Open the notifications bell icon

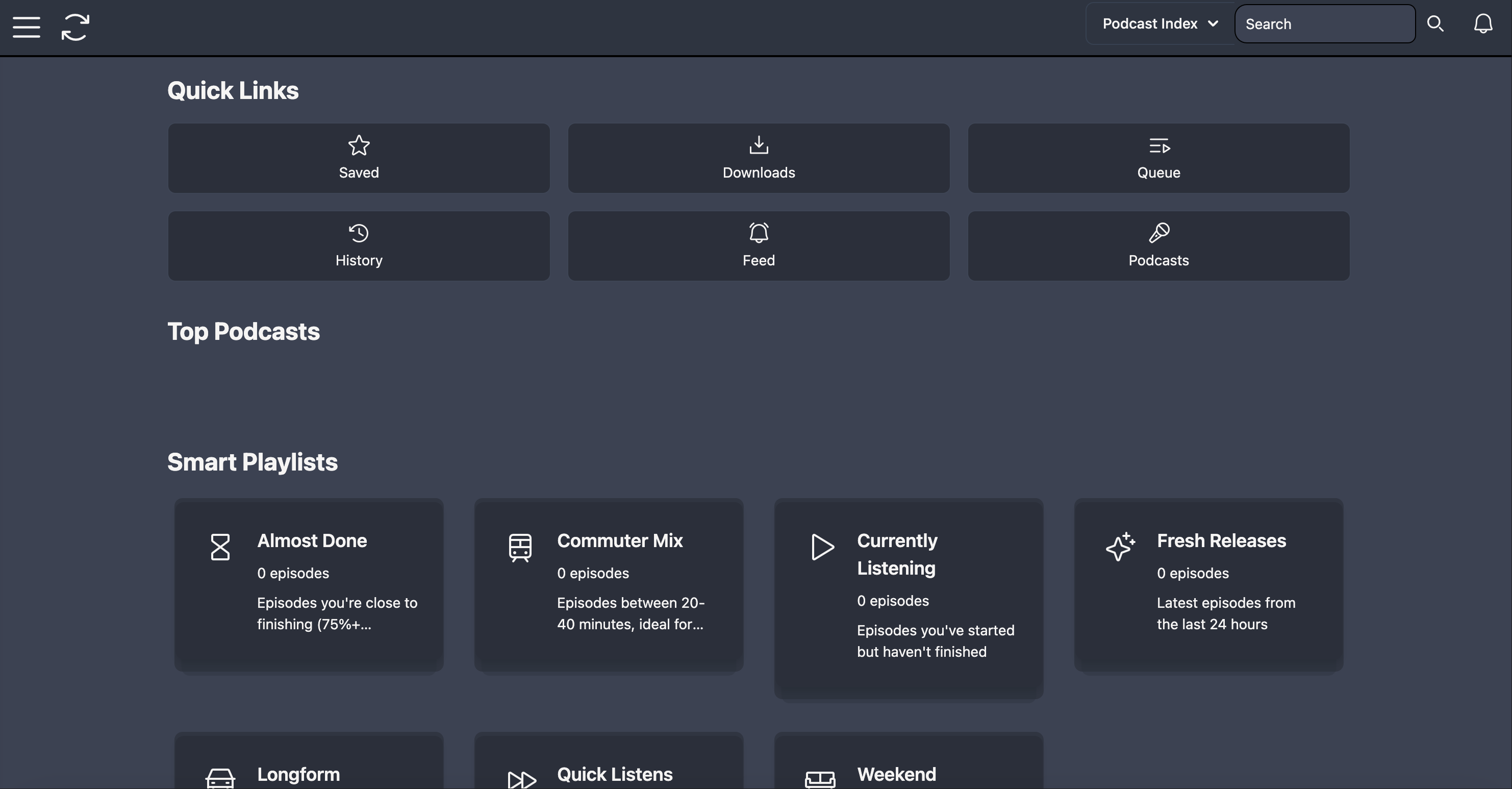pyautogui.click(x=1483, y=24)
